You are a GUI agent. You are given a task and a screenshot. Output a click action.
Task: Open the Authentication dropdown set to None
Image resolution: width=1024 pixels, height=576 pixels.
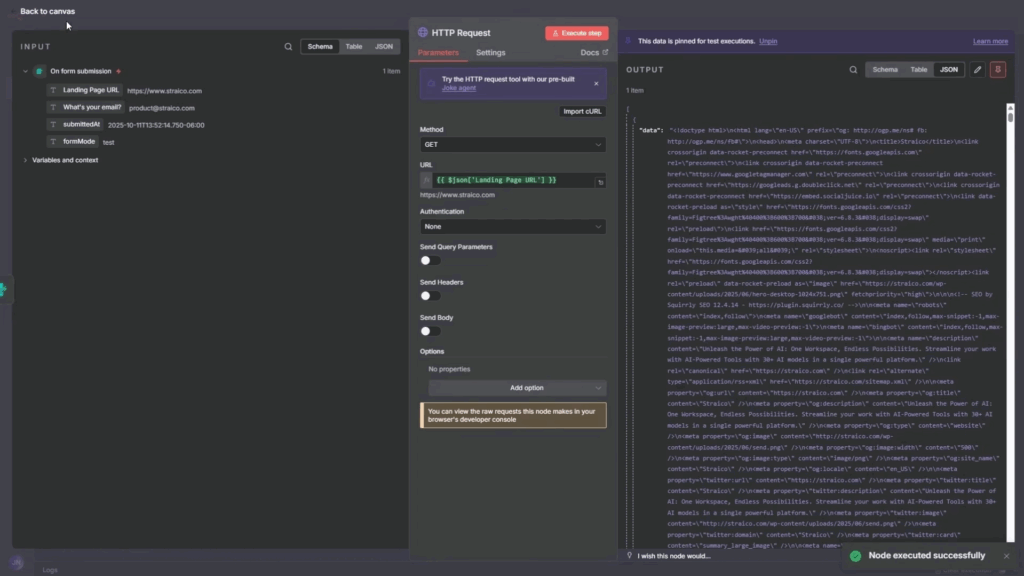512,227
